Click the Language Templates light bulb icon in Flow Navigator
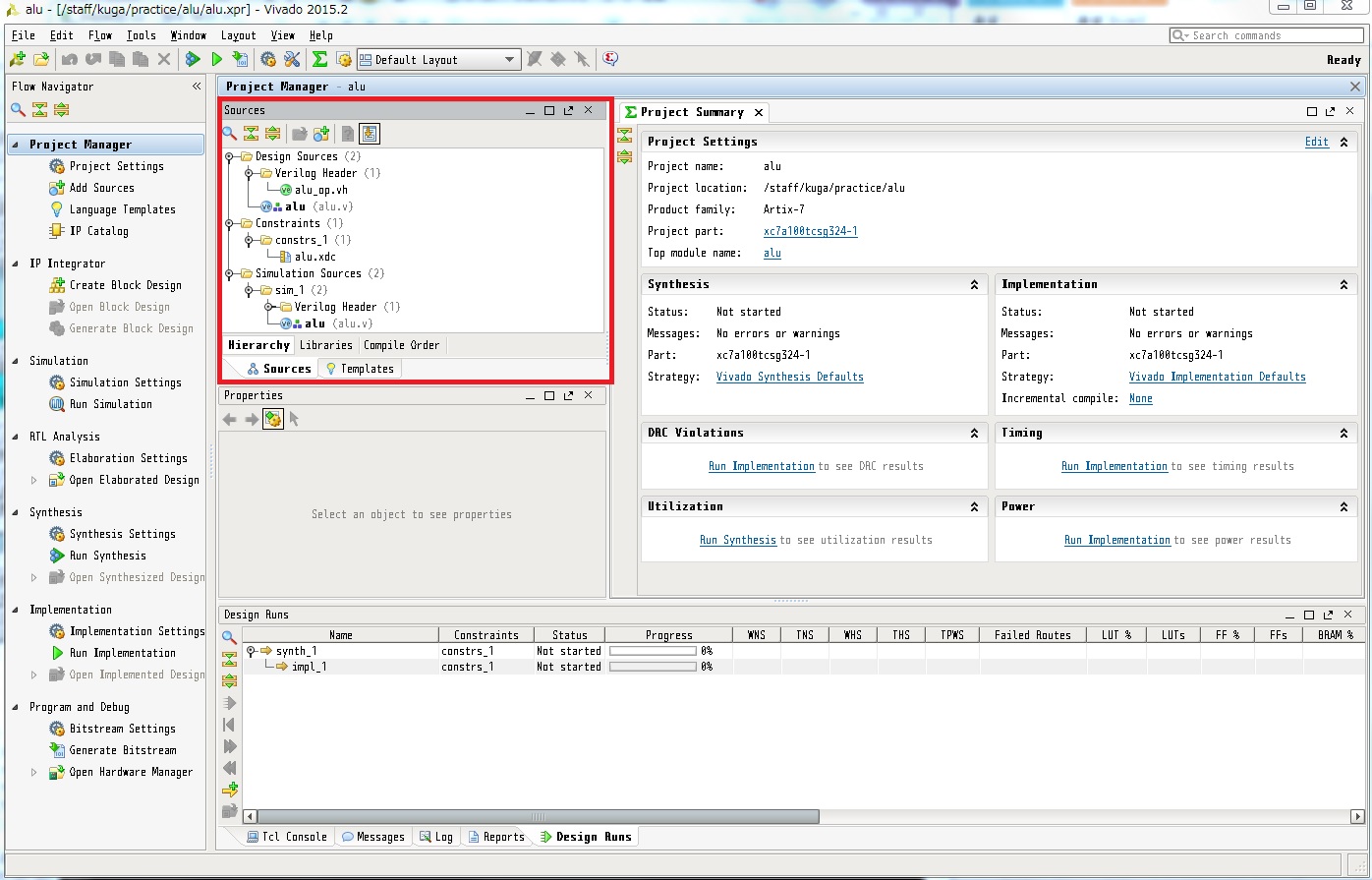 57,209
